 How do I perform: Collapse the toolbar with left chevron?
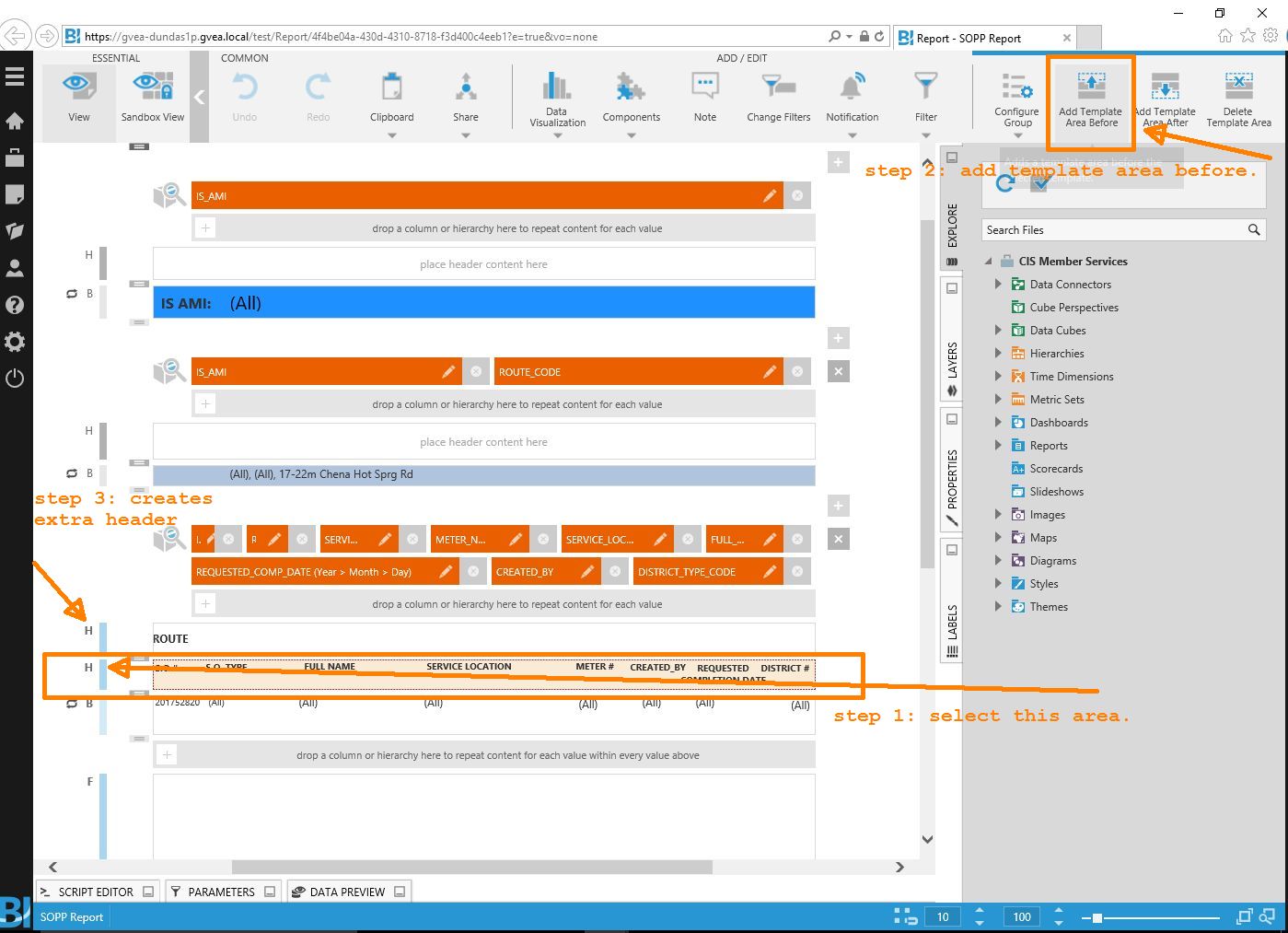(x=199, y=96)
